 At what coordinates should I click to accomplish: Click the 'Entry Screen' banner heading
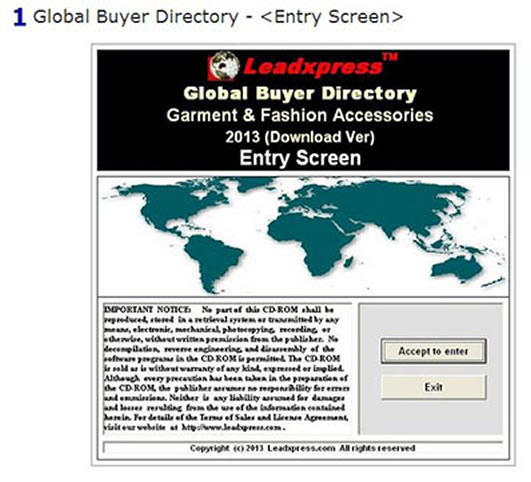click(300, 158)
